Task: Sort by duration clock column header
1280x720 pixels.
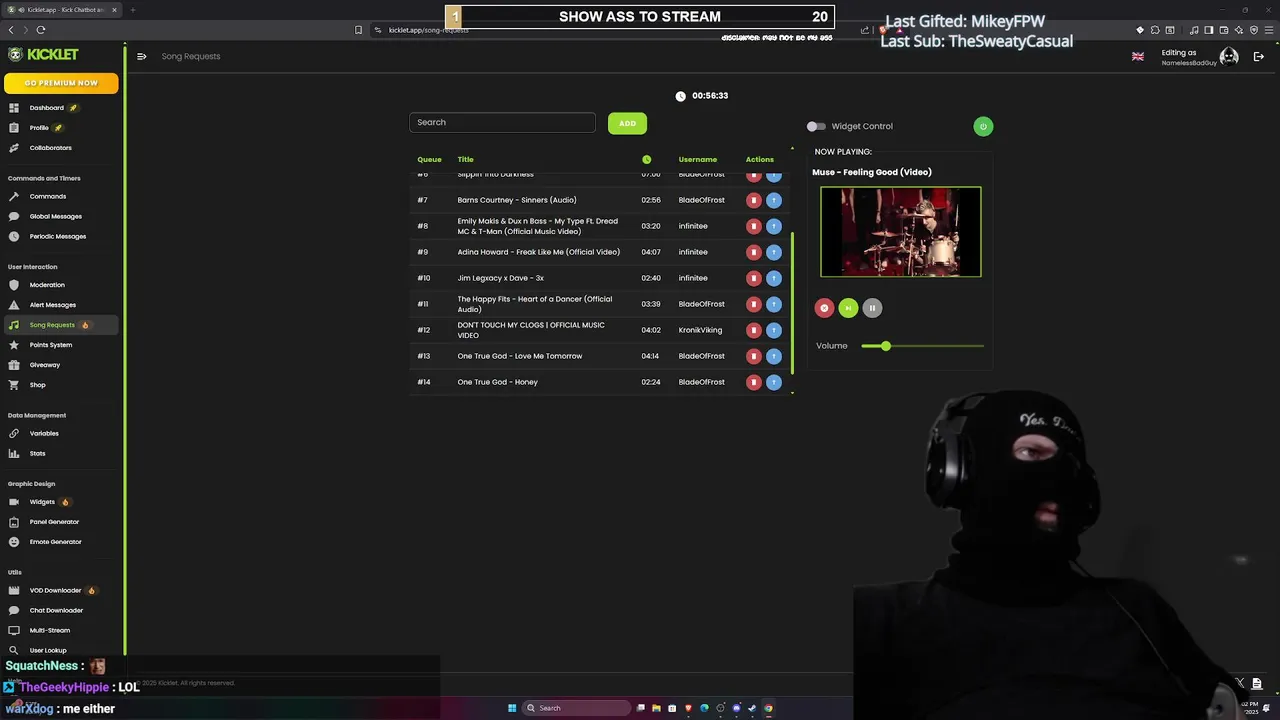Action: (647, 159)
